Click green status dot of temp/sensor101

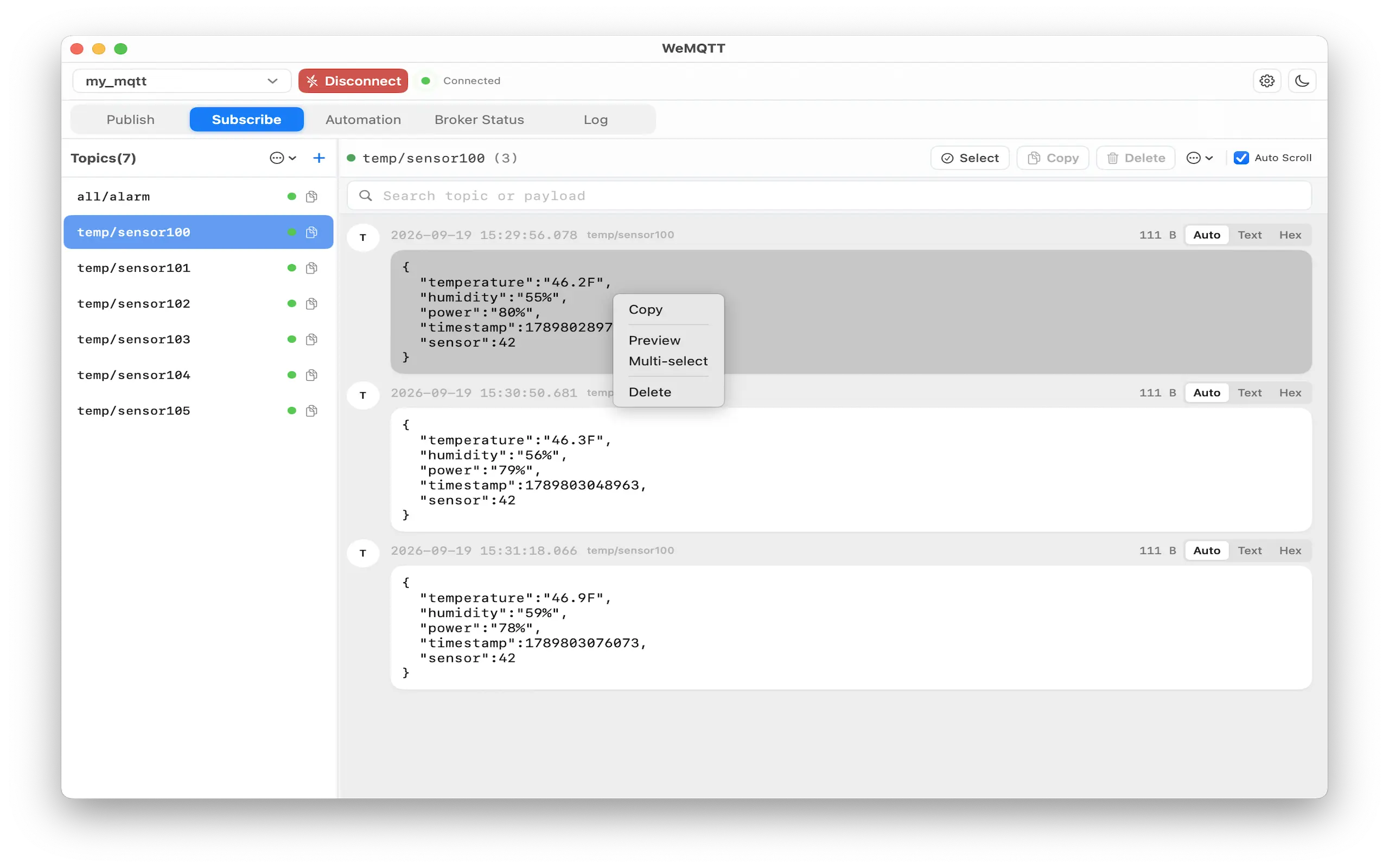pyautogui.click(x=291, y=268)
